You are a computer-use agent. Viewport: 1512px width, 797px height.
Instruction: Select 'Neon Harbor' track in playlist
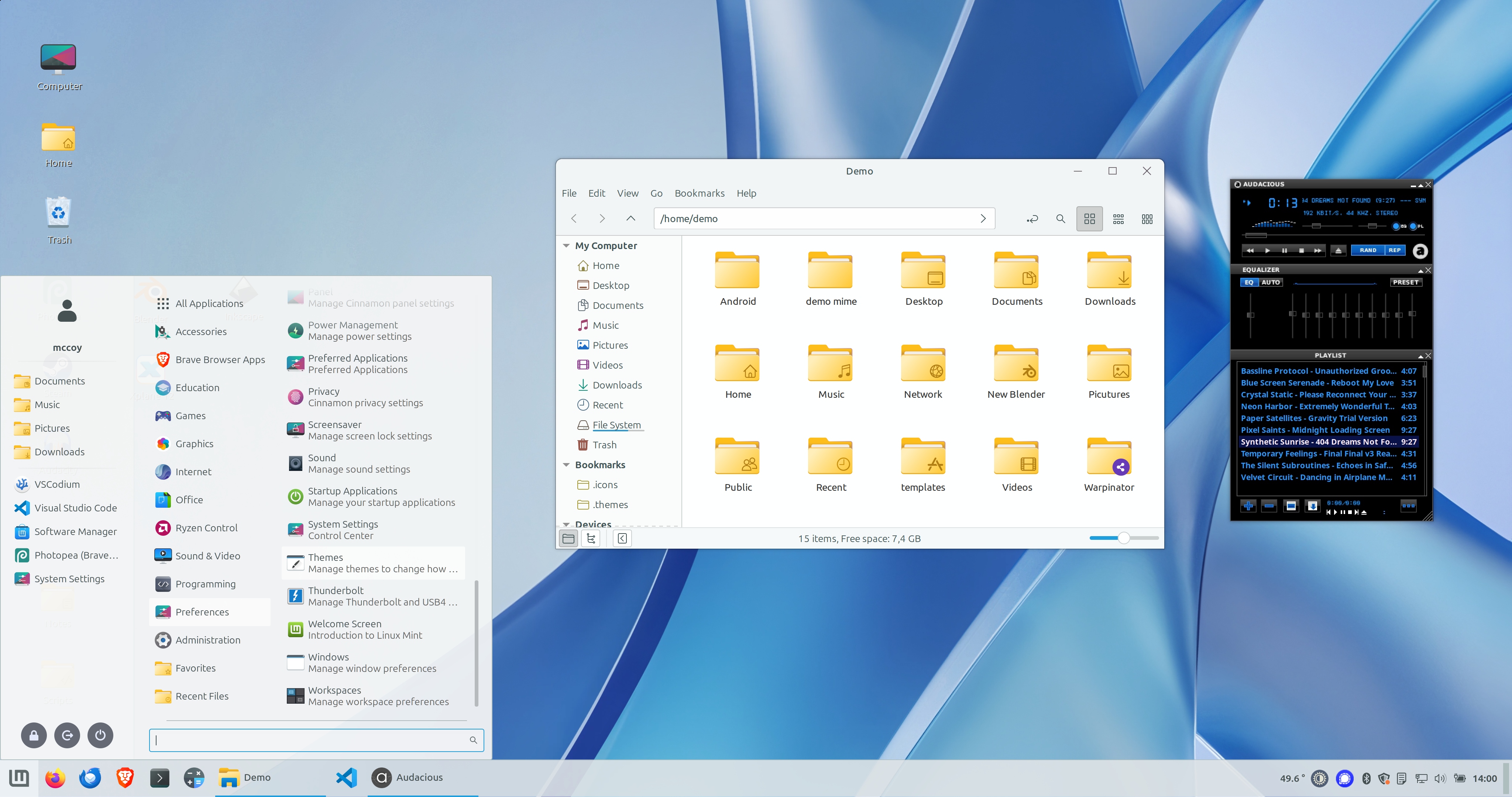pyautogui.click(x=1328, y=406)
